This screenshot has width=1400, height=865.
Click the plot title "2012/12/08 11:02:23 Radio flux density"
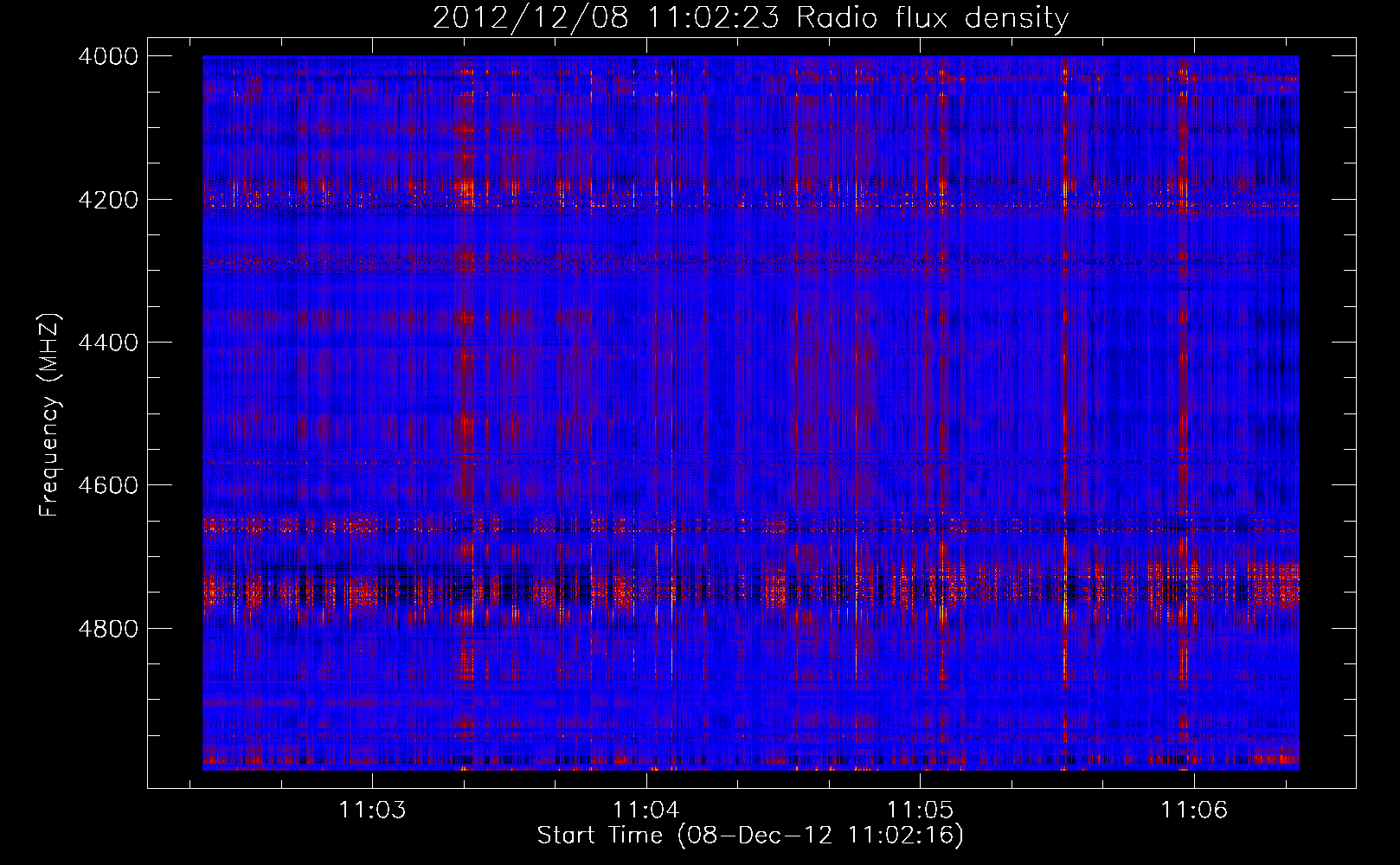(x=750, y=18)
